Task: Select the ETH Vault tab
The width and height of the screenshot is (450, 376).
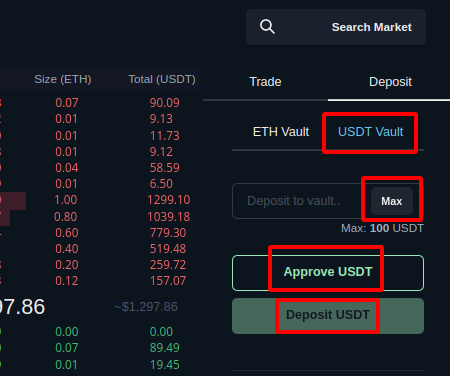Action: click(x=281, y=132)
